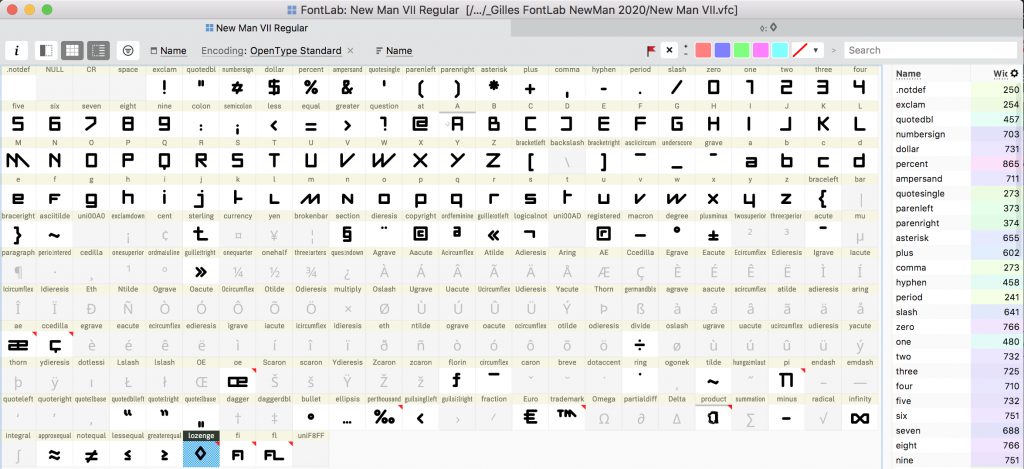
Task: Open the glyph list column settings gear
Action: [x=1015, y=73]
